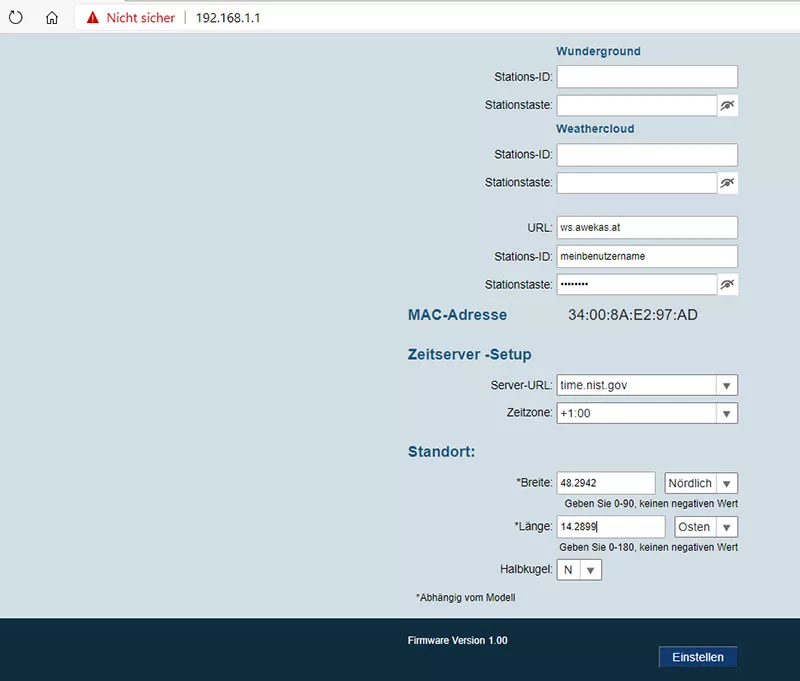Click the Einstellen button
This screenshot has height=681, width=800.
point(697,657)
